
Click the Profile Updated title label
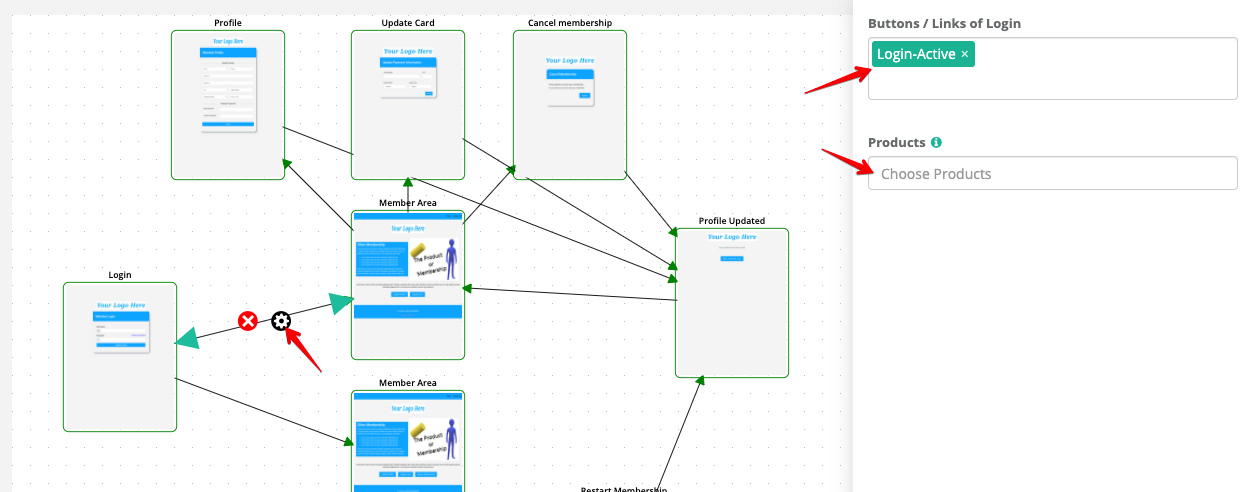[732, 221]
